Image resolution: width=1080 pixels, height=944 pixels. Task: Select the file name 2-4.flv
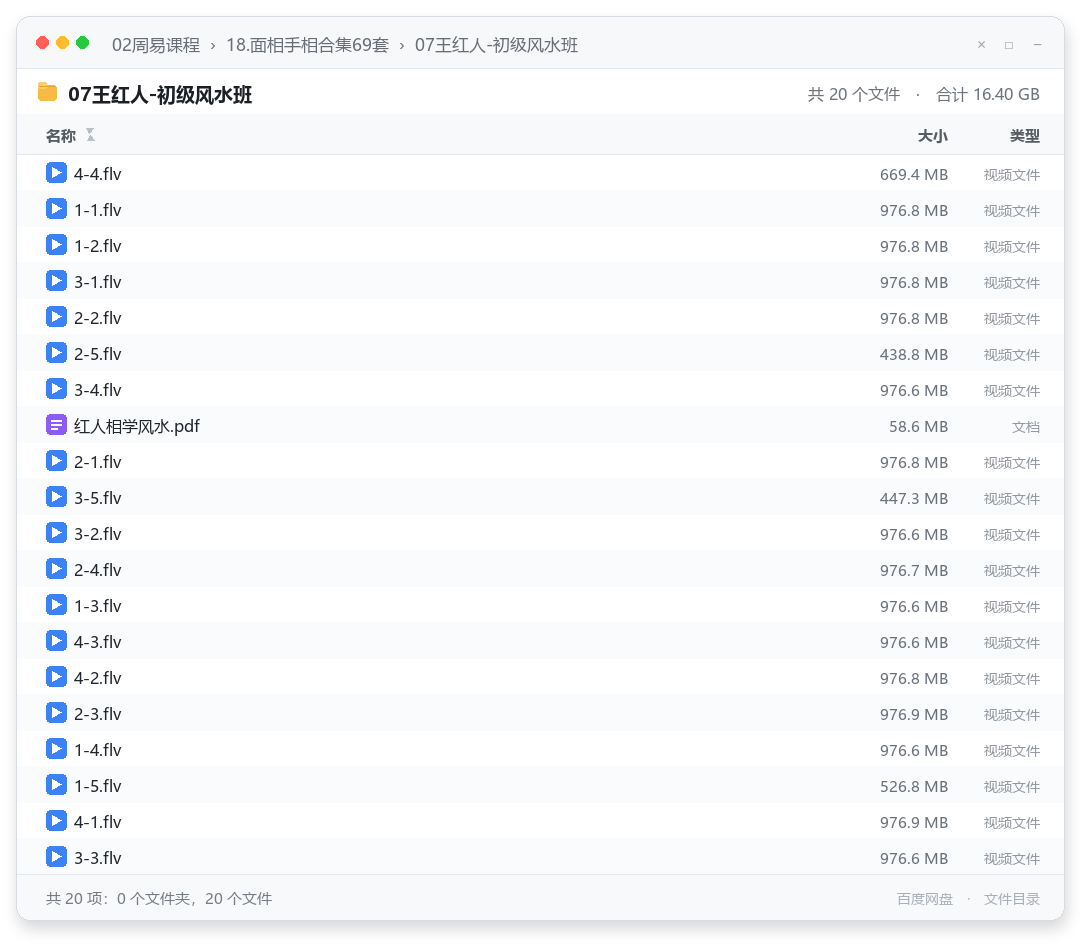coord(98,570)
